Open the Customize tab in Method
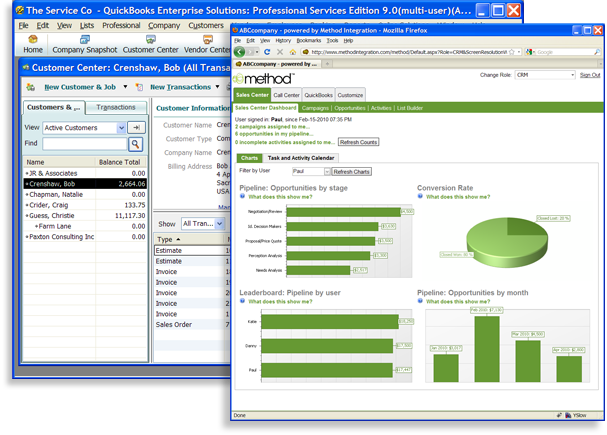Viewport: 607px width, 435px height. 350,95
